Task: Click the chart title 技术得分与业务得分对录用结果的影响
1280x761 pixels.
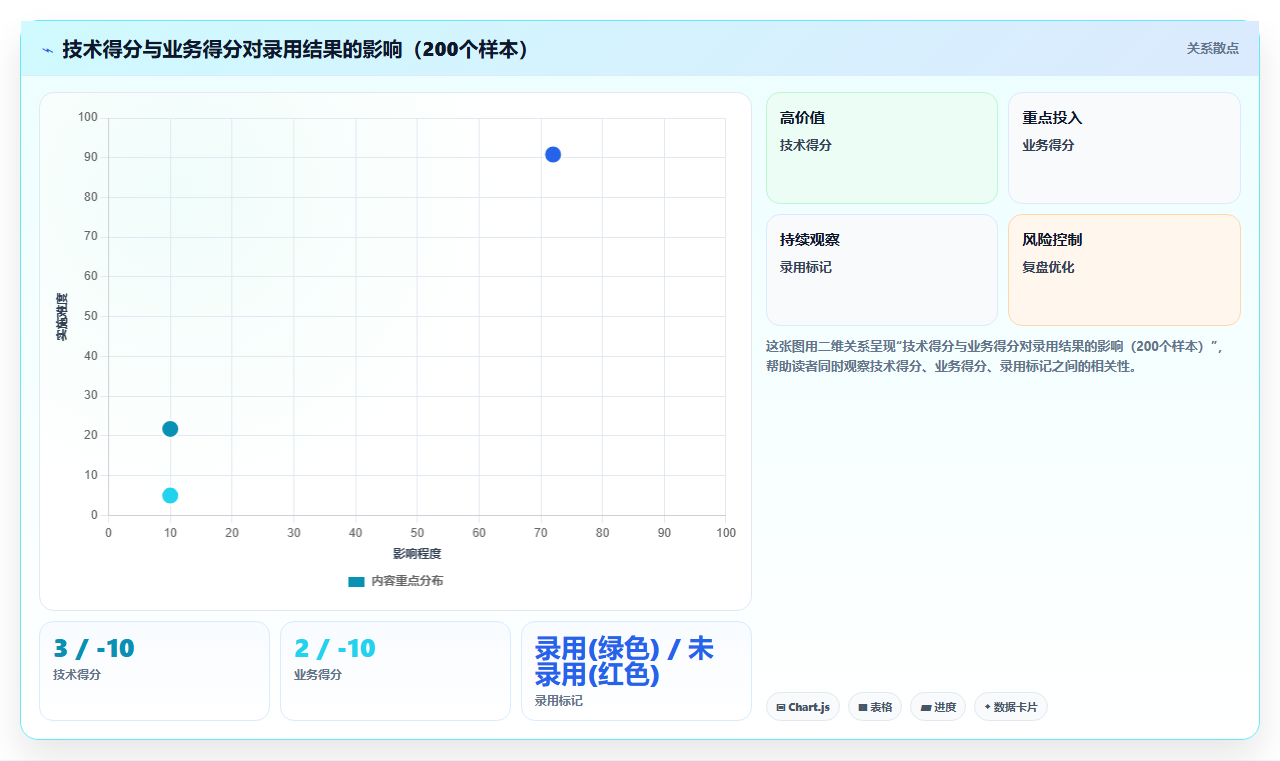Action: point(295,49)
